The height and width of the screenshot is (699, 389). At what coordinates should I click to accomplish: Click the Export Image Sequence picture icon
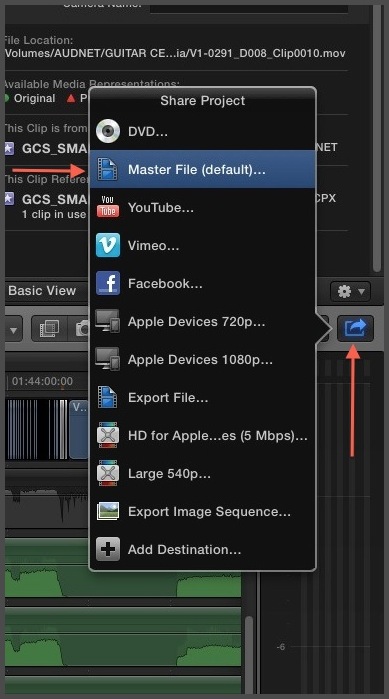point(108,511)
